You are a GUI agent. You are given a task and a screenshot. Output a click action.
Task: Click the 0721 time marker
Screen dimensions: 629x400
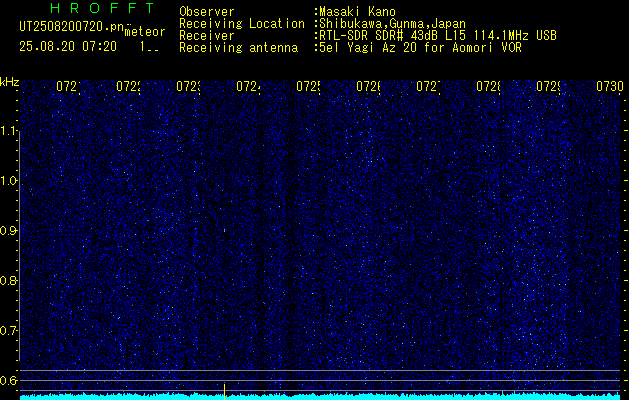pos(68,87)
